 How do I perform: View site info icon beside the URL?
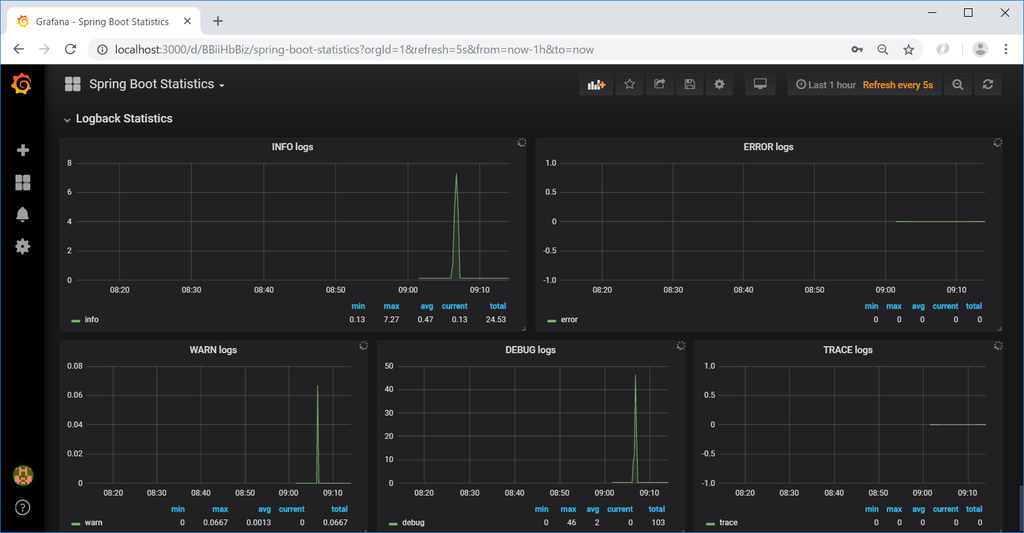click(x=102, y=50)
